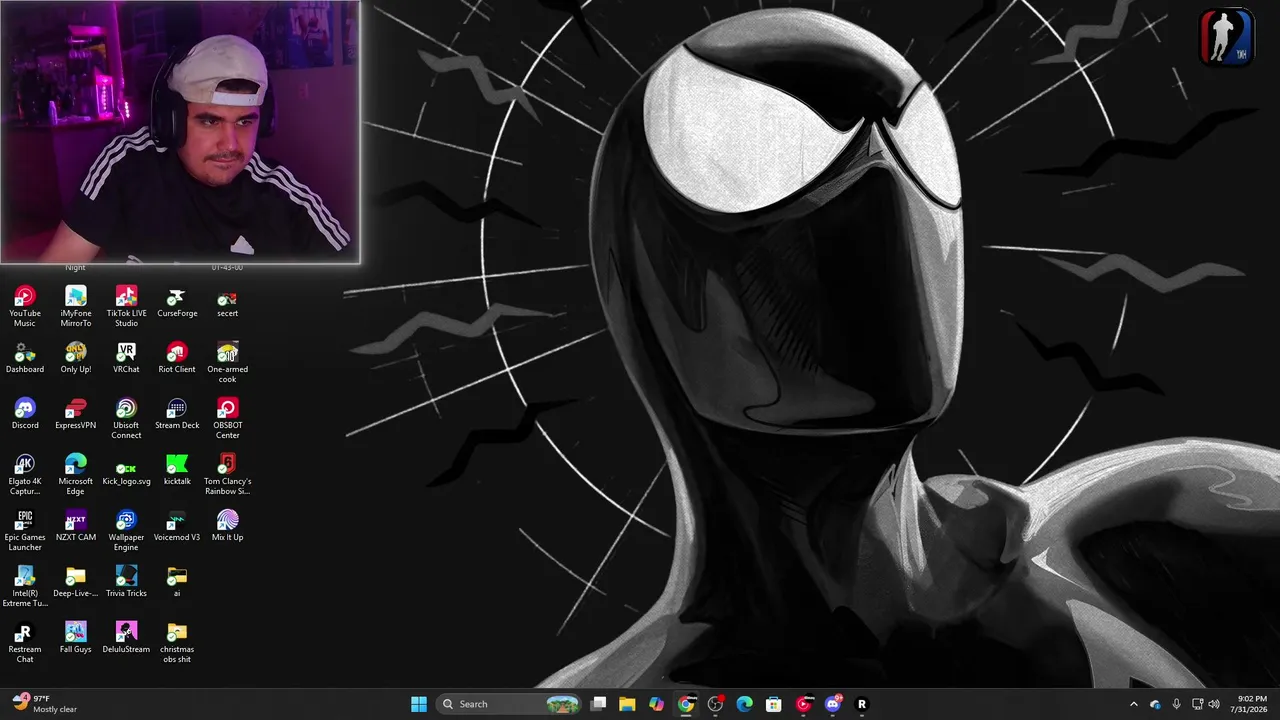Open Task View from the taskbar

[x=598, y=704]
